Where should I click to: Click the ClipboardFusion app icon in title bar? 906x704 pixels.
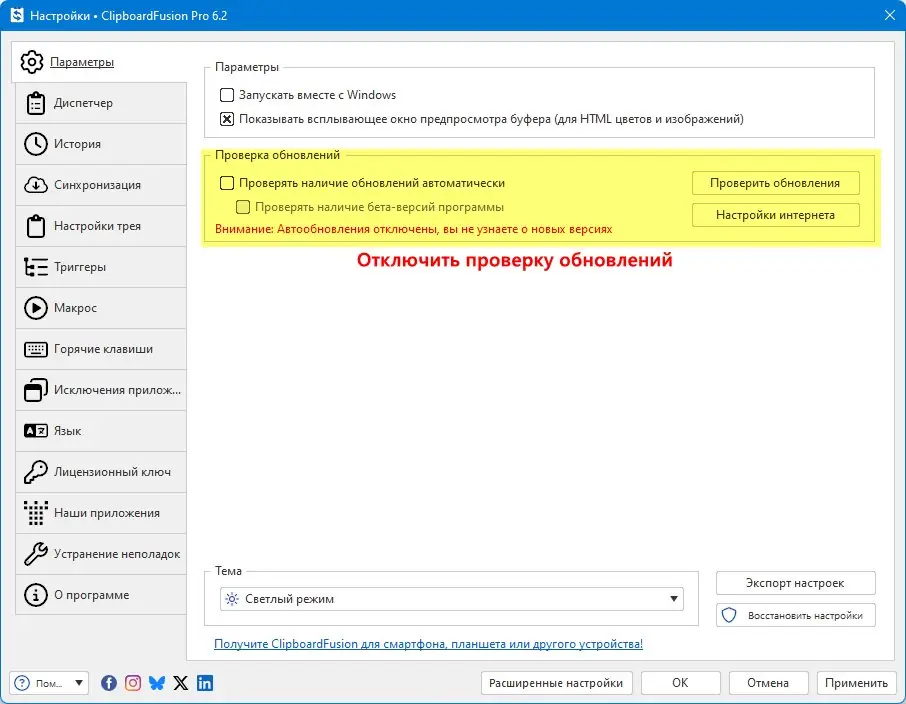pyautogui.click(x=17, y=15)
